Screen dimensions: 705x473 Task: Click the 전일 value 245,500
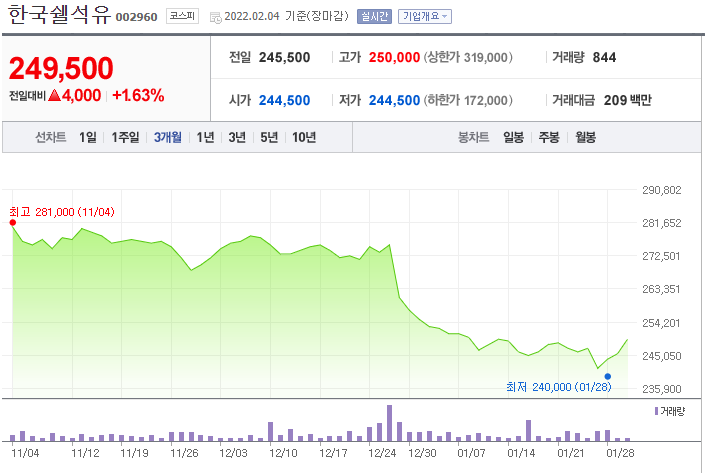click(284, 58)
